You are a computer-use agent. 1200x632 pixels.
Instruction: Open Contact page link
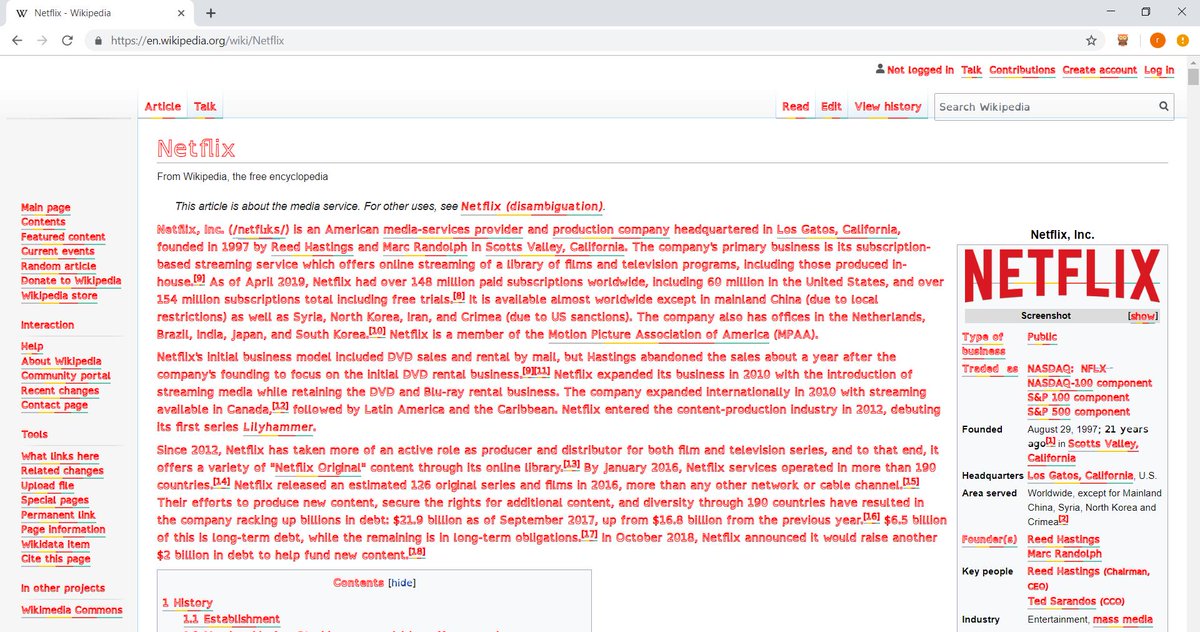point(54,406)
